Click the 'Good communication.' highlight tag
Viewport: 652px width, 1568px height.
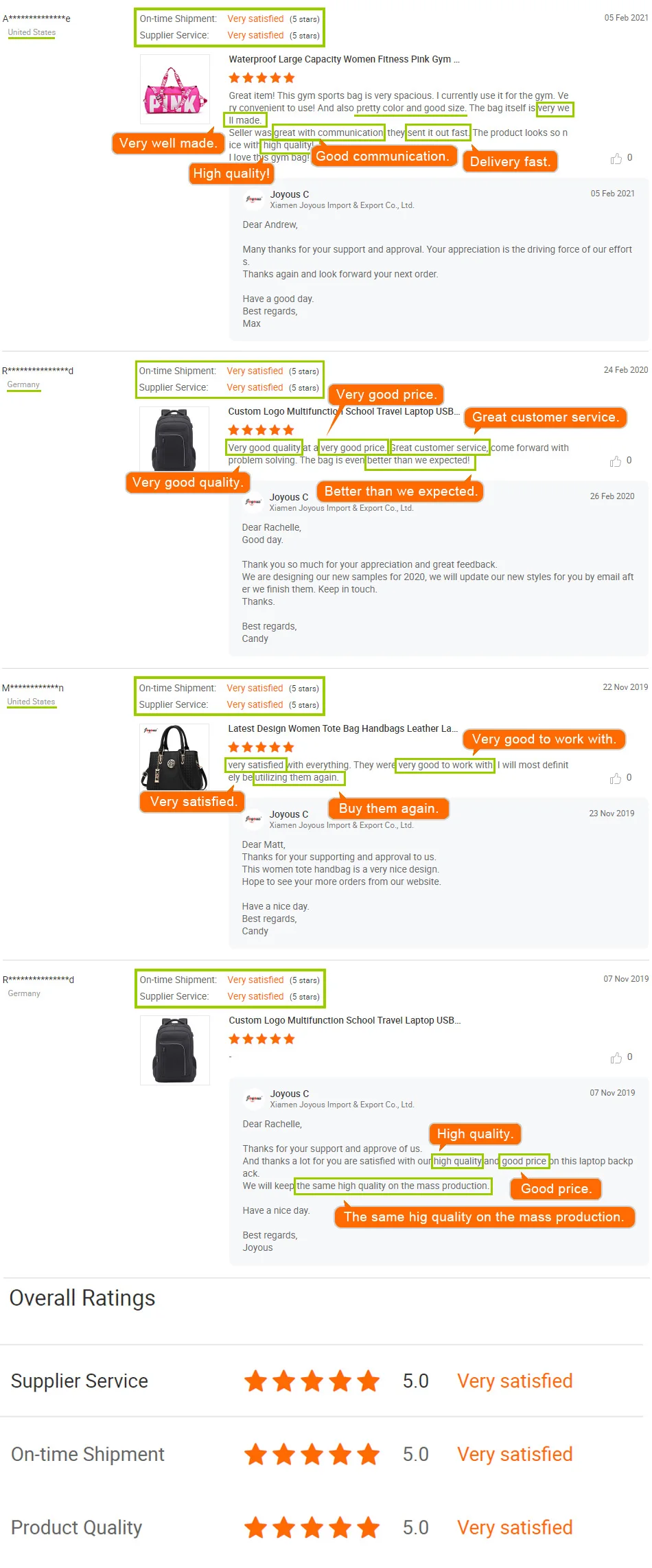pyautogui.click(x=384, y=156)
